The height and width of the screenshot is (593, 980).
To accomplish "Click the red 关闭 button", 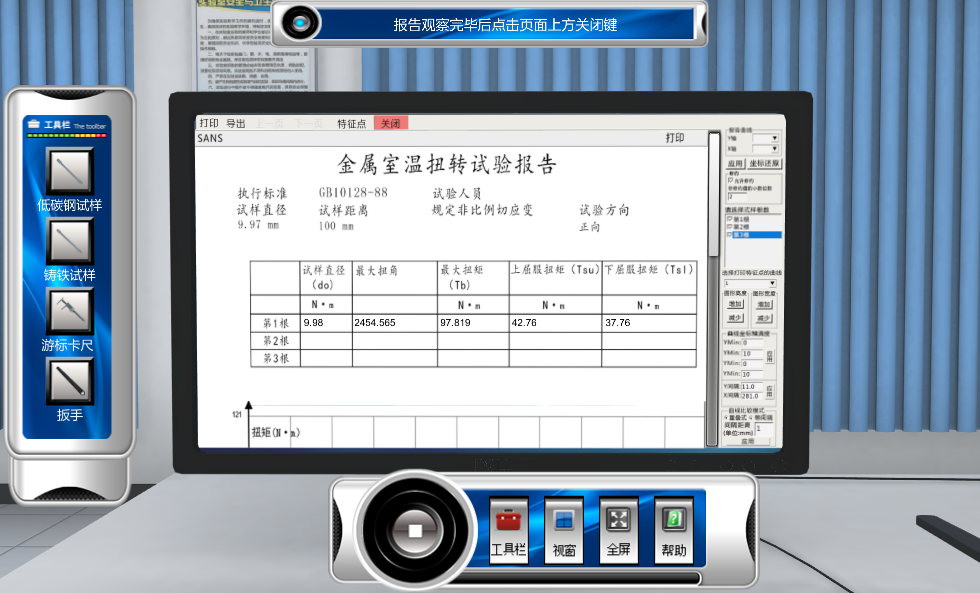I will tap(390, 123).
